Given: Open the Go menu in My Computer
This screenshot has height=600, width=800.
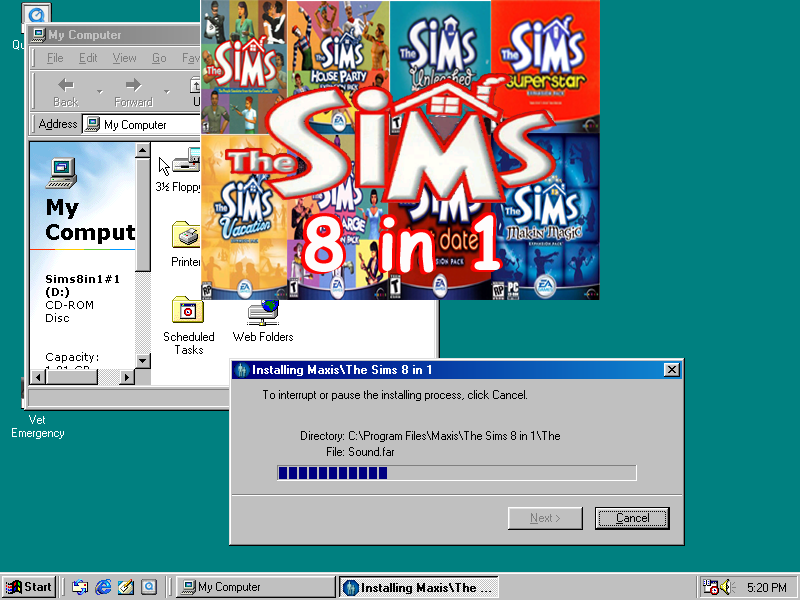Looking at the screenshot, I should [x=159, y=58].
